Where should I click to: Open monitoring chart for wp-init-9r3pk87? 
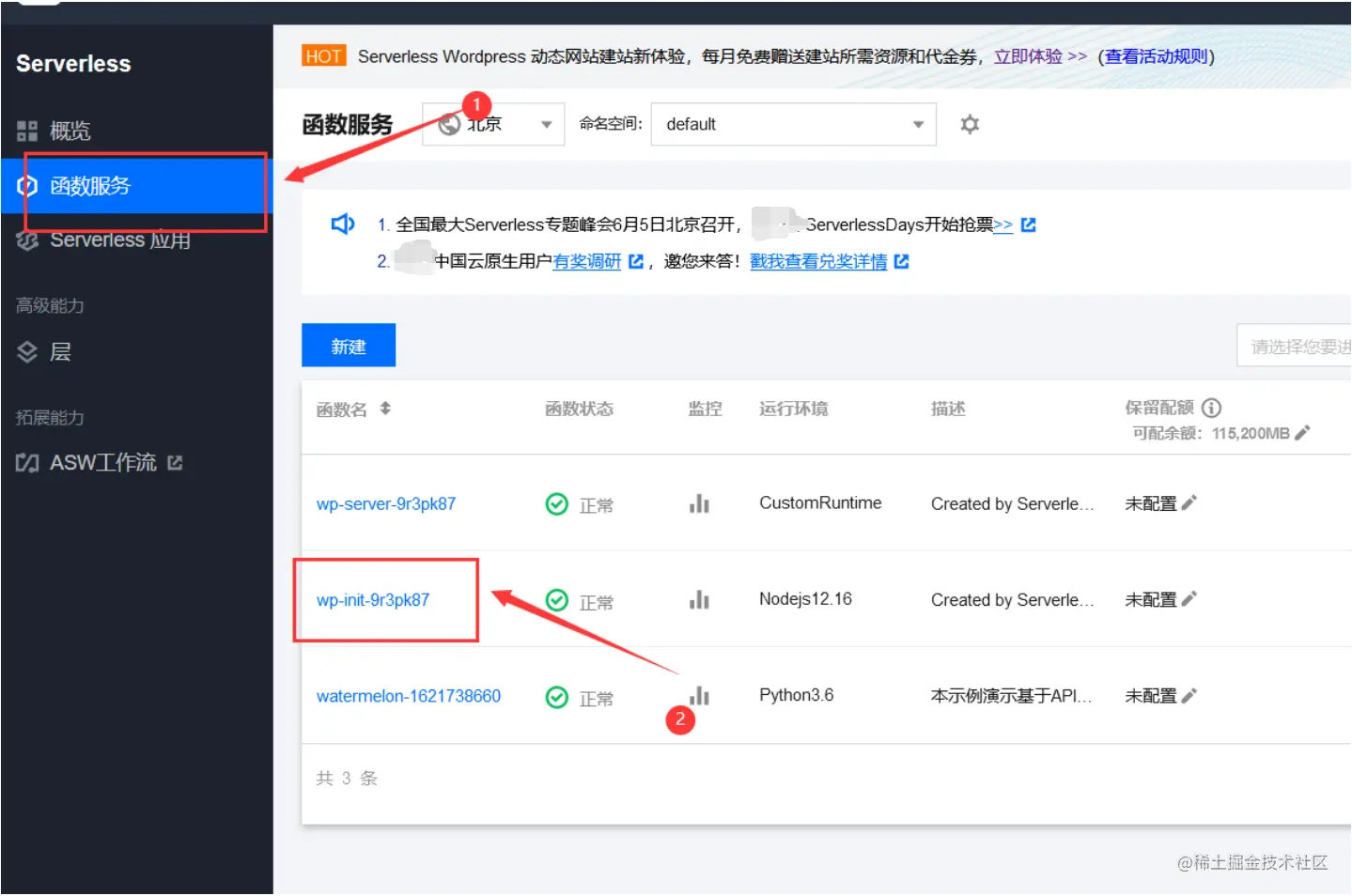pyautogui.click(x=699, y=599)
